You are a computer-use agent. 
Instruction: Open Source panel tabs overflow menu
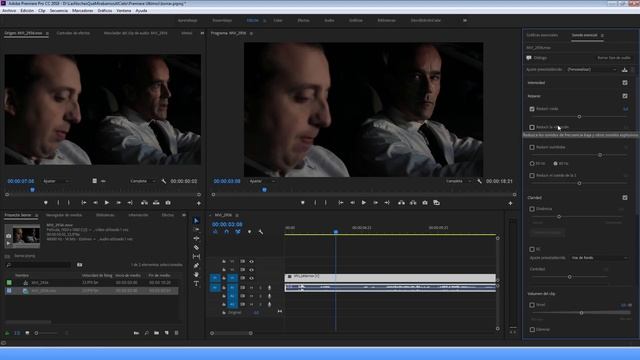coord(202,33)
